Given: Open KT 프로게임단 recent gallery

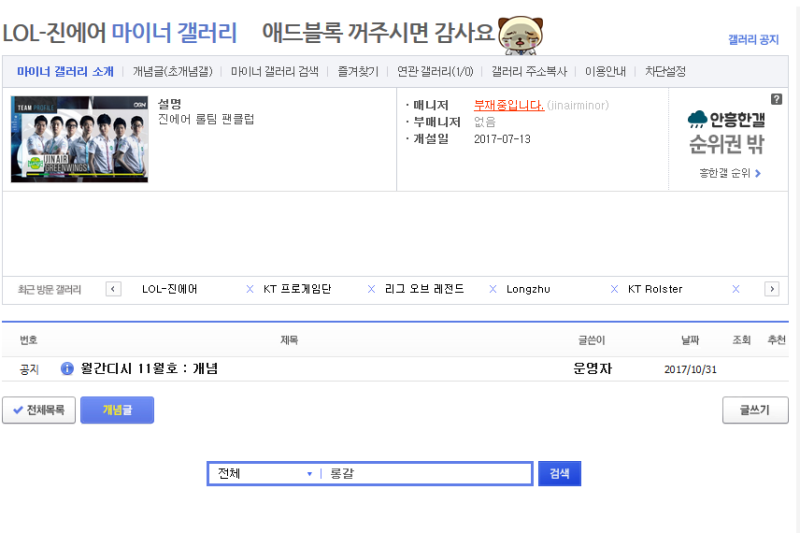Looking at the screenshot, I should [297, 289].
